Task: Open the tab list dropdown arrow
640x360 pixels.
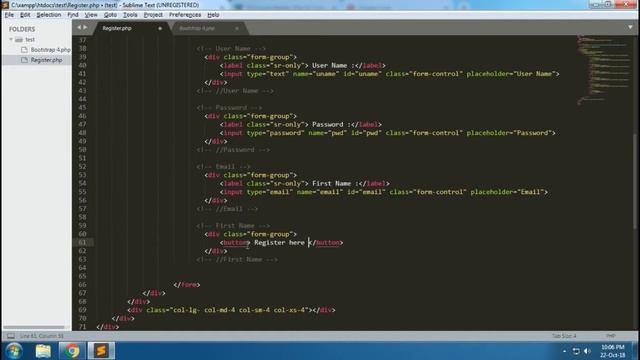Action: (x=630, y=27)
